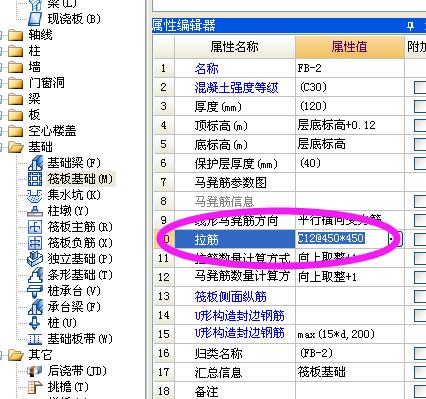
Task: Open the 轴线 folder
Action: [15, 35]
